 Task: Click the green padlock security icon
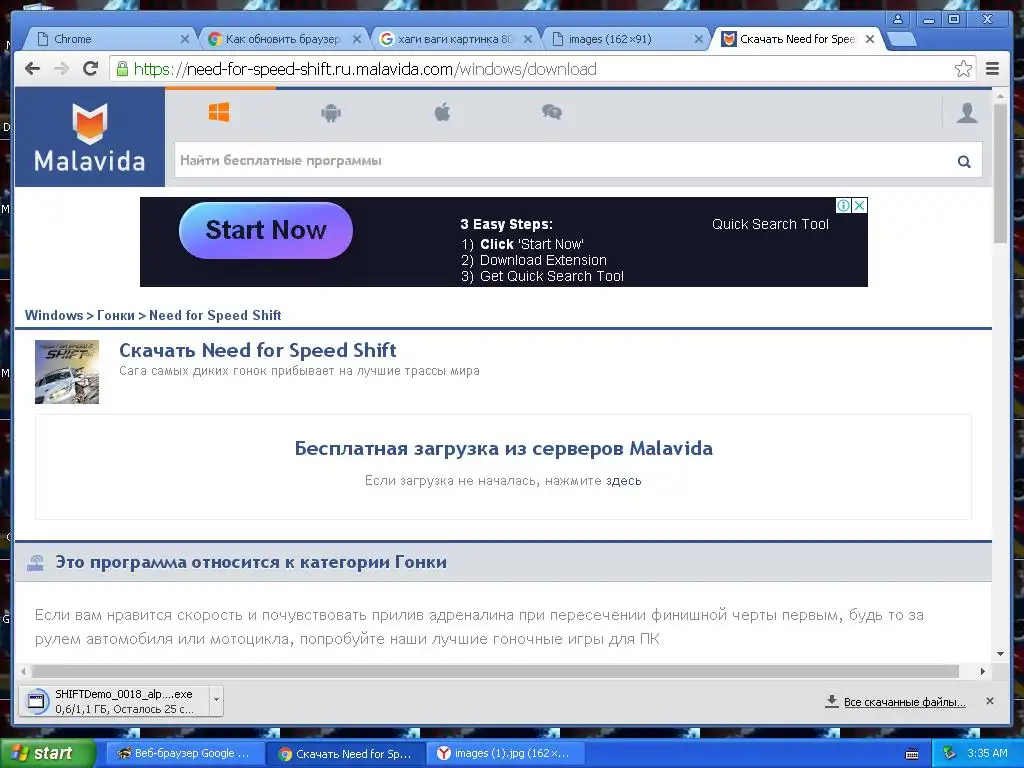[x=122, y=69]
